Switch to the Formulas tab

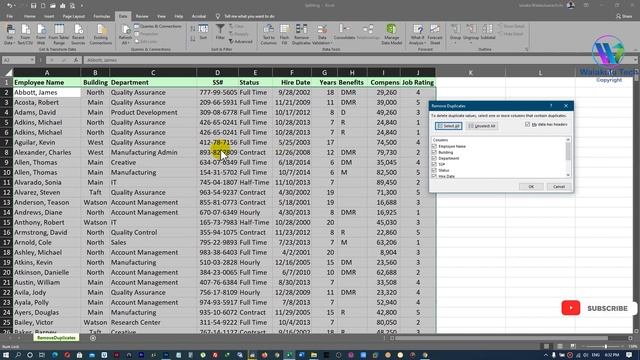(102, 16)
